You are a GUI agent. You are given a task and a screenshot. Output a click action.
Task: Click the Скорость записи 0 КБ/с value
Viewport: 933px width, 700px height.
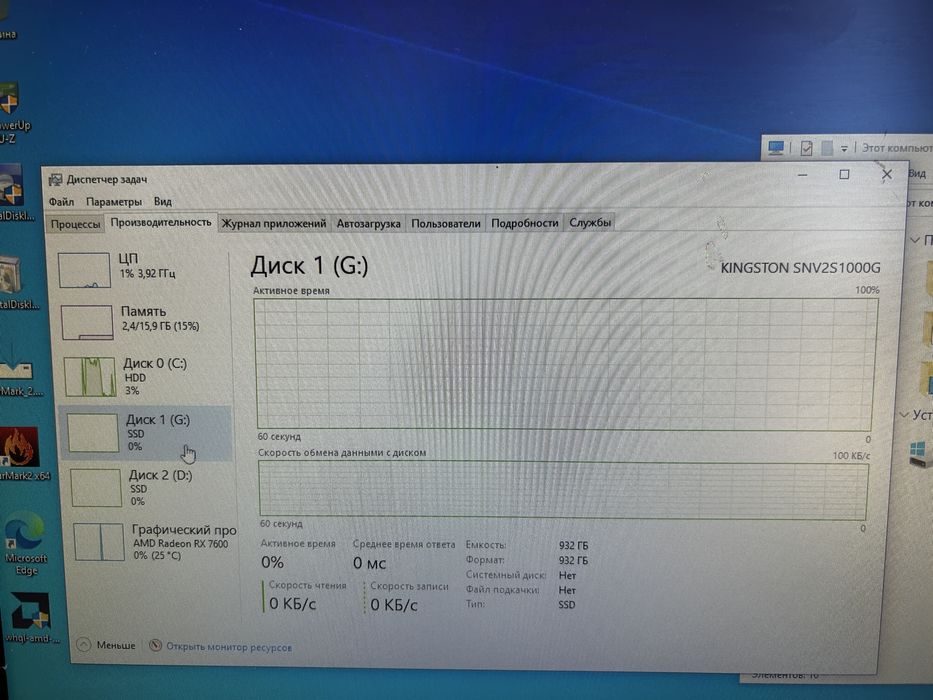[394, 605]
